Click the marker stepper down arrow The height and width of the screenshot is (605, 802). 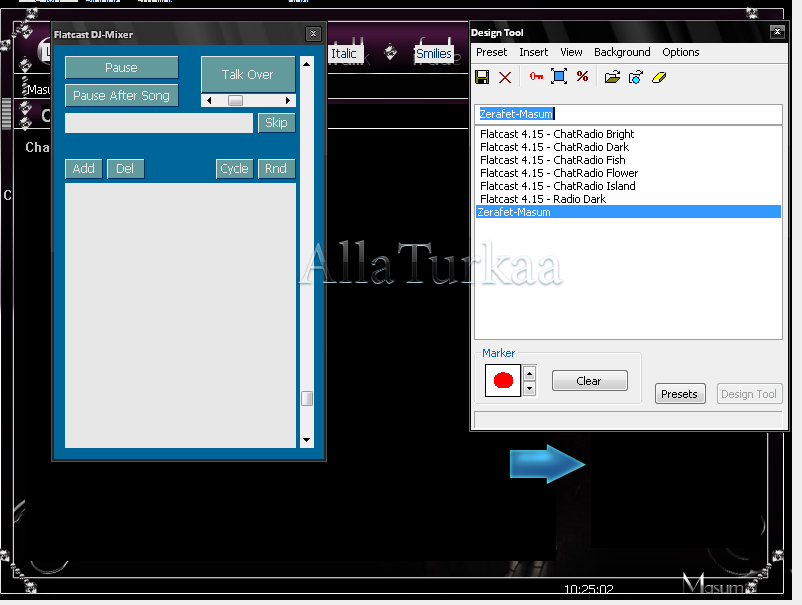pos(530,389)
